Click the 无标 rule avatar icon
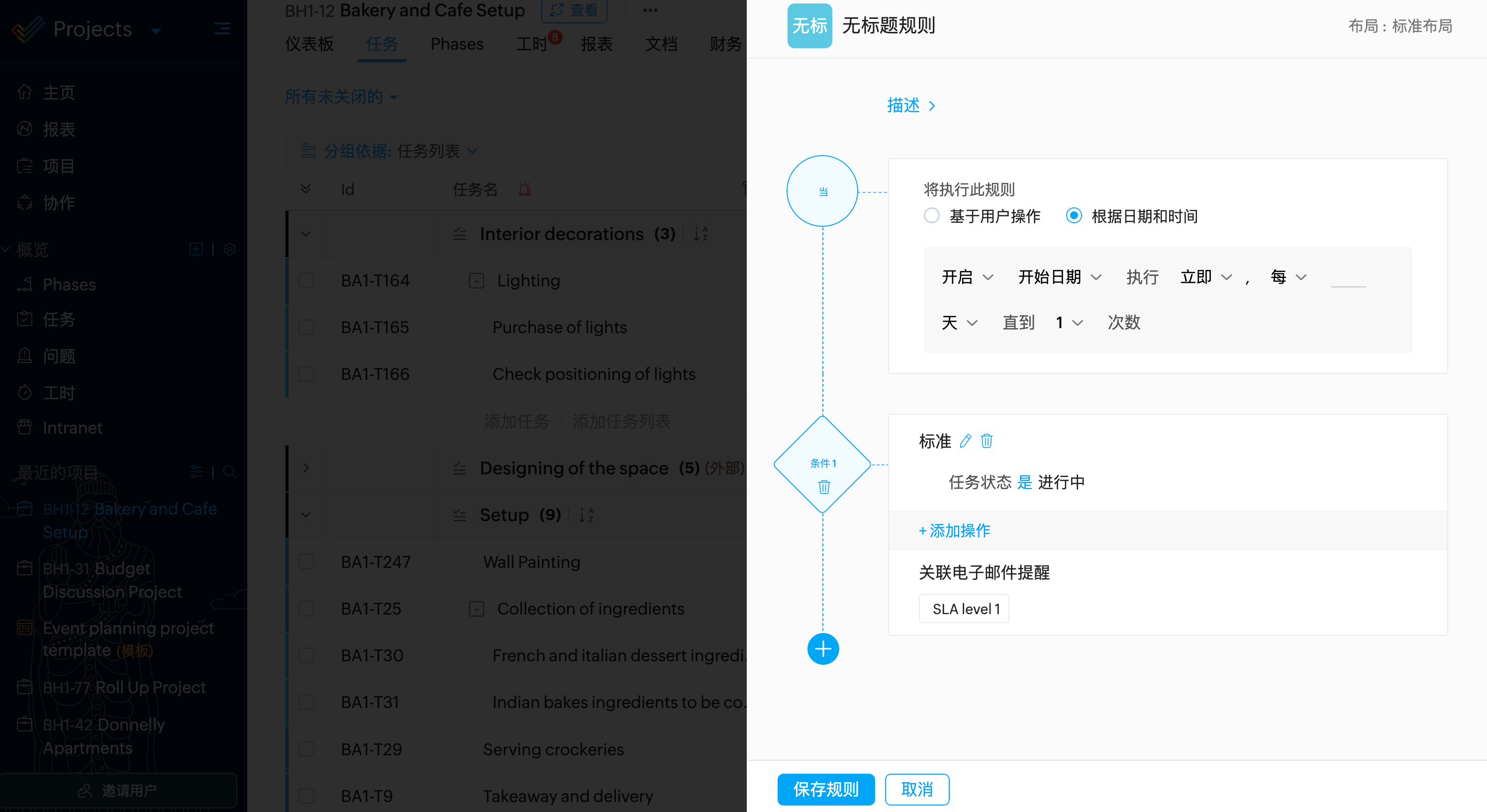 (809, 26)
